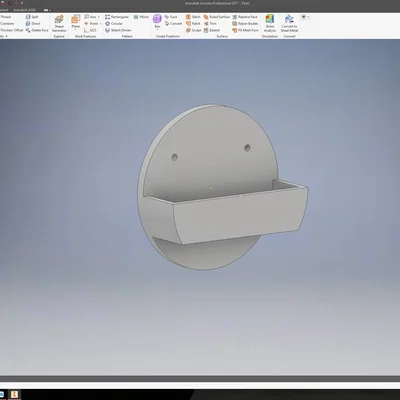The height and width of the screenshot is (400, 400).
Task: Choose the Freeform Box tool
Action: 157,21
